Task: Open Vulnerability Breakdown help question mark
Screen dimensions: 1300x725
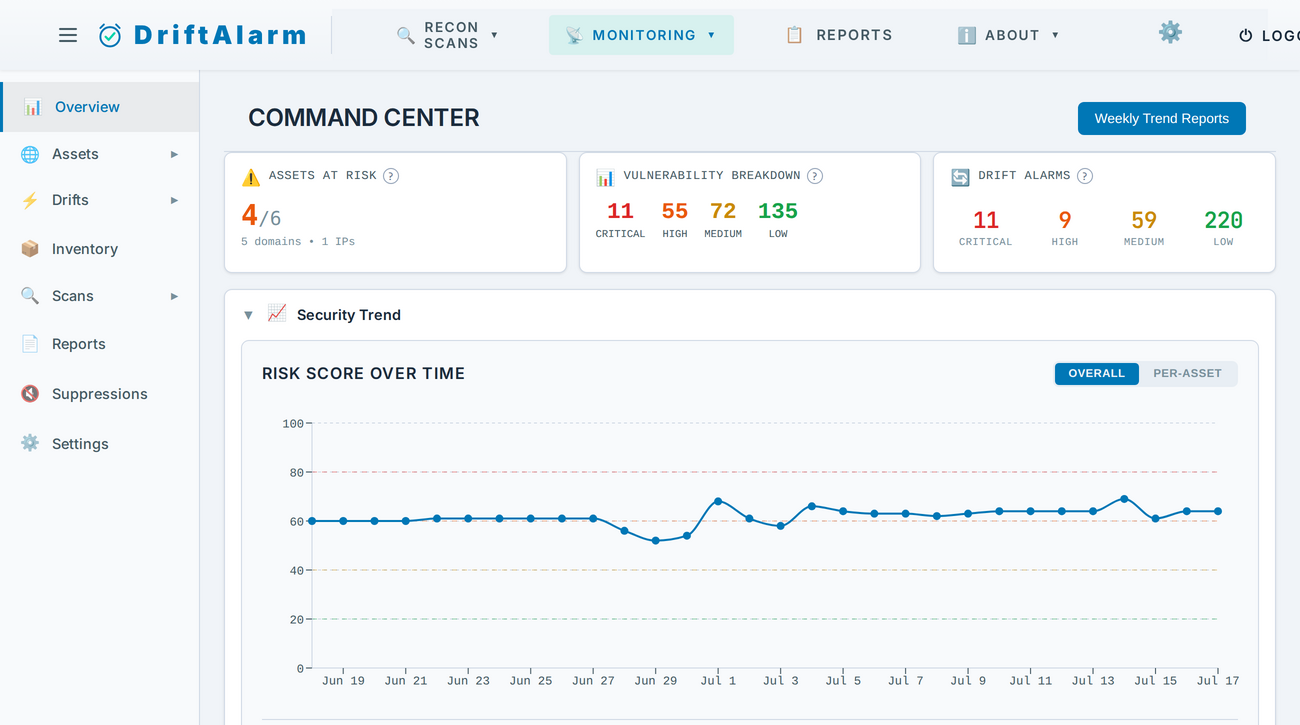Action: (x=815, y=176)
